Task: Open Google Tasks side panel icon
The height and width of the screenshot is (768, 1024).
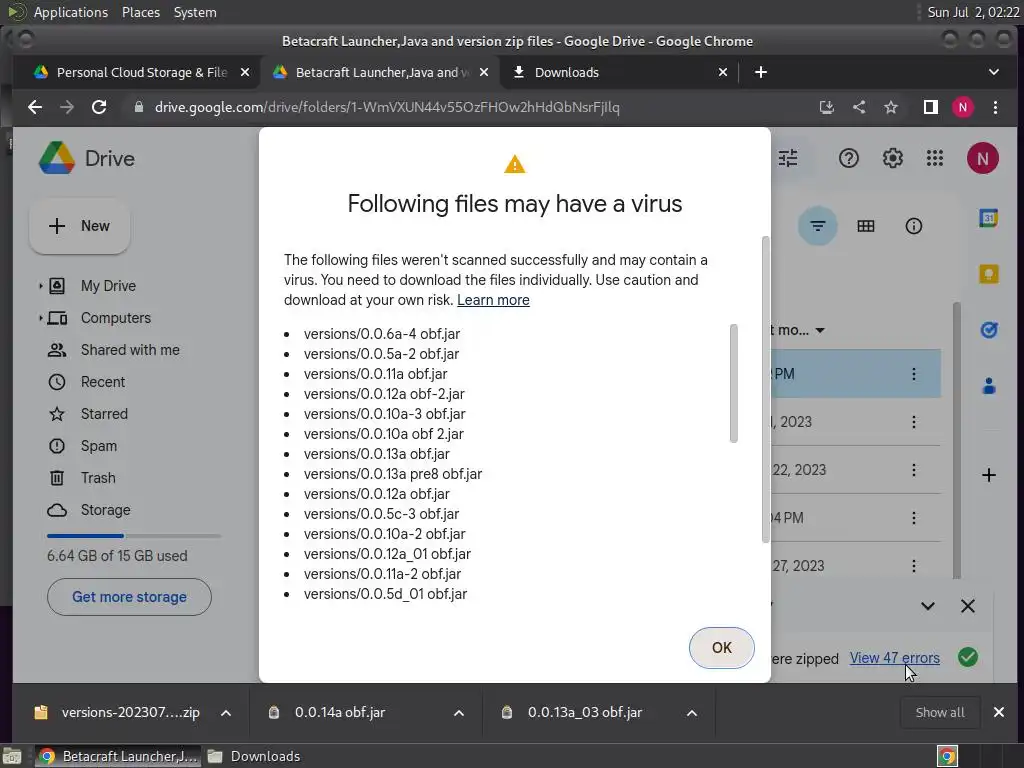Action: 989,330
